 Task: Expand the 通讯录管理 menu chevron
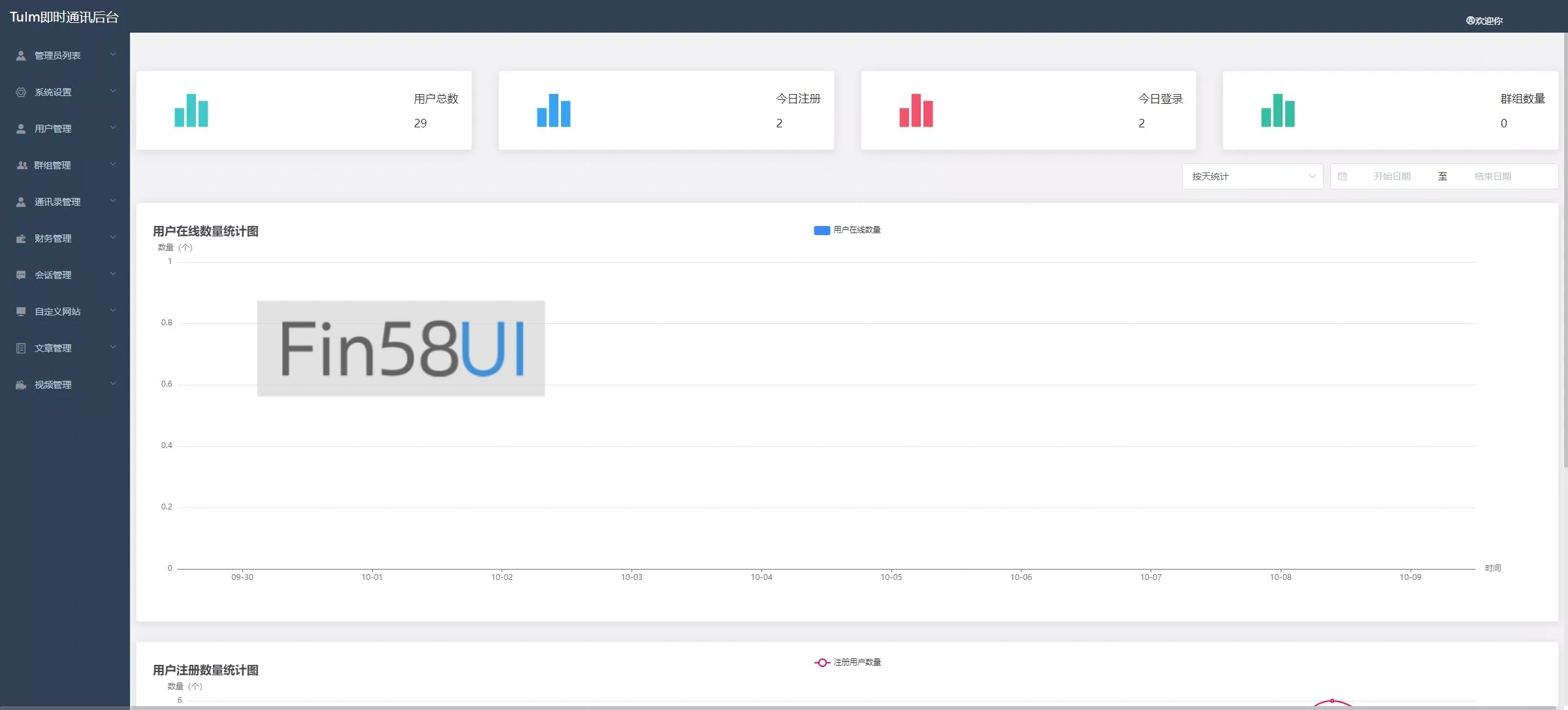coord(113,201)
